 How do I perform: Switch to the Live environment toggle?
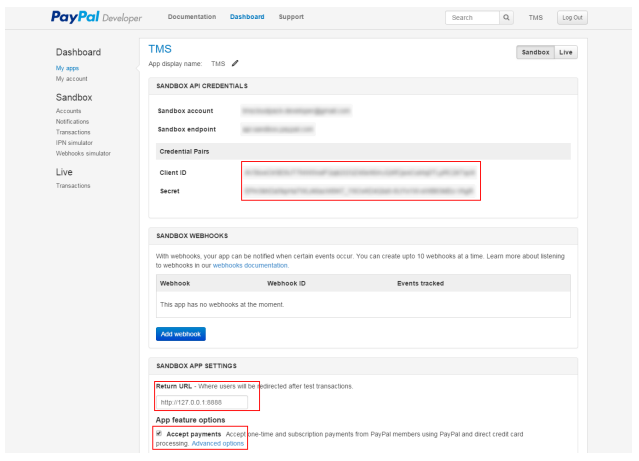click(x=566, y=52)
